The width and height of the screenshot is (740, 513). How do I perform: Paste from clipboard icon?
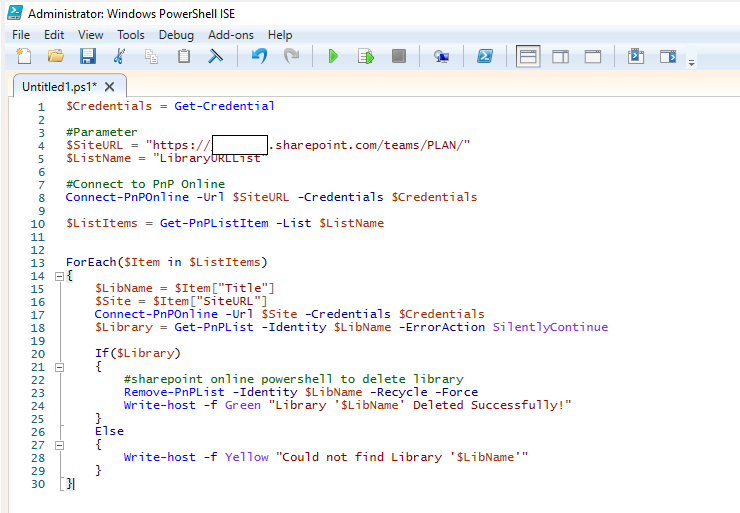click(x=184, y=56)
